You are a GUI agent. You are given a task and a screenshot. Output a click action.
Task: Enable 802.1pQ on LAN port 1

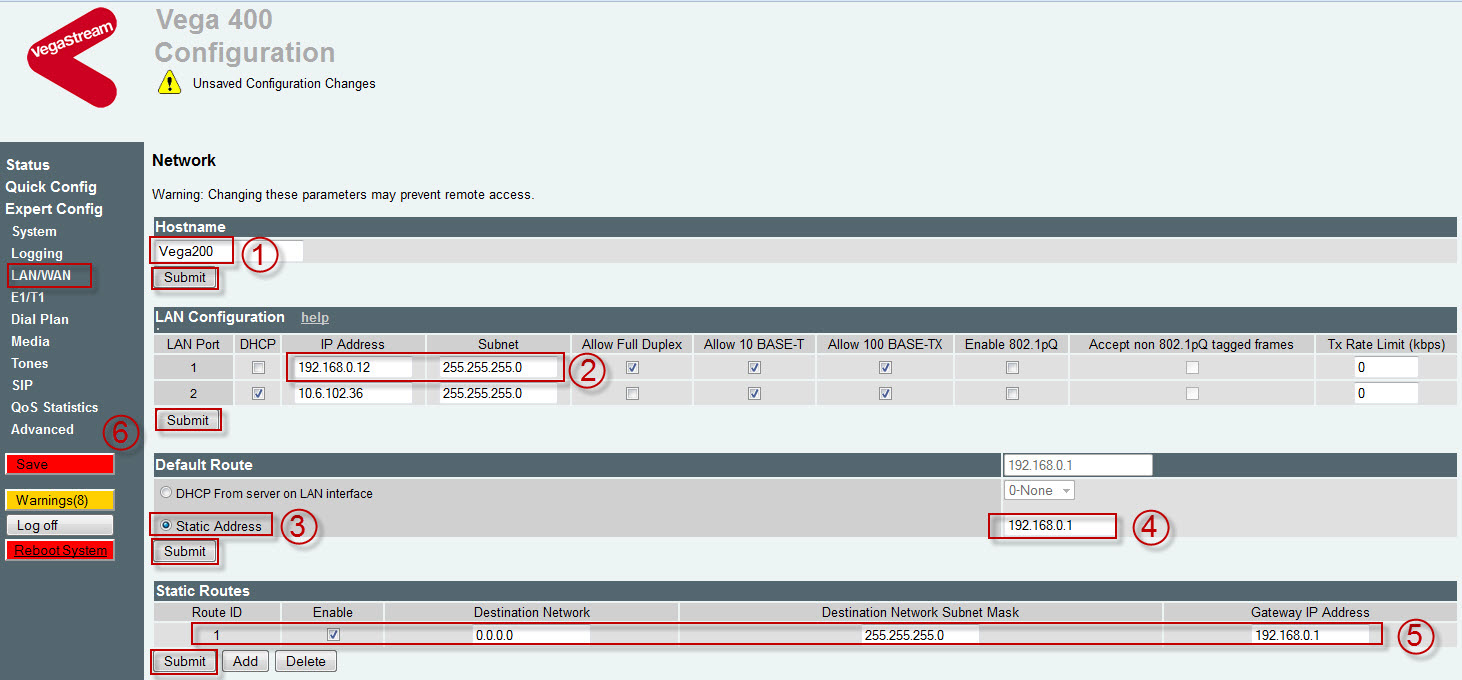pyautogui.click(x=1012, y=368)
